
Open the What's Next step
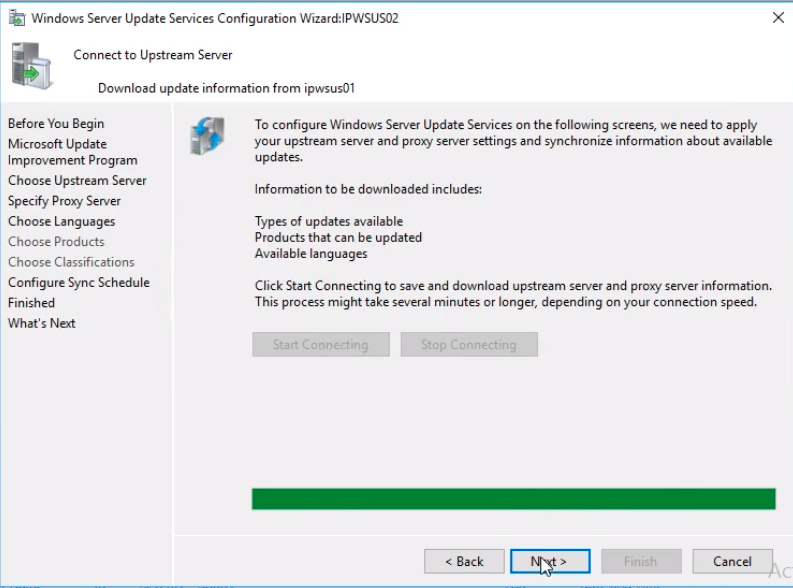click(x=41, y=323)
